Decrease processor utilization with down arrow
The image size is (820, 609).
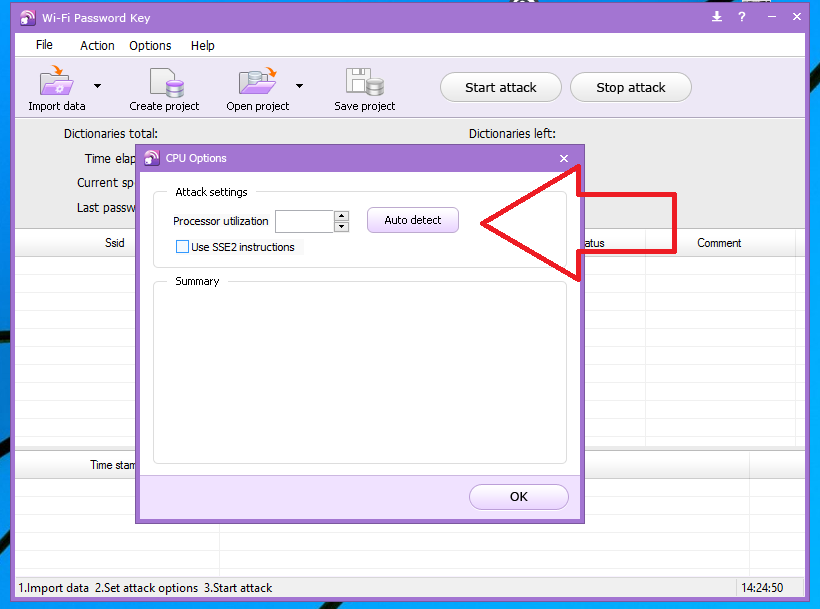(x=341, y=226)
